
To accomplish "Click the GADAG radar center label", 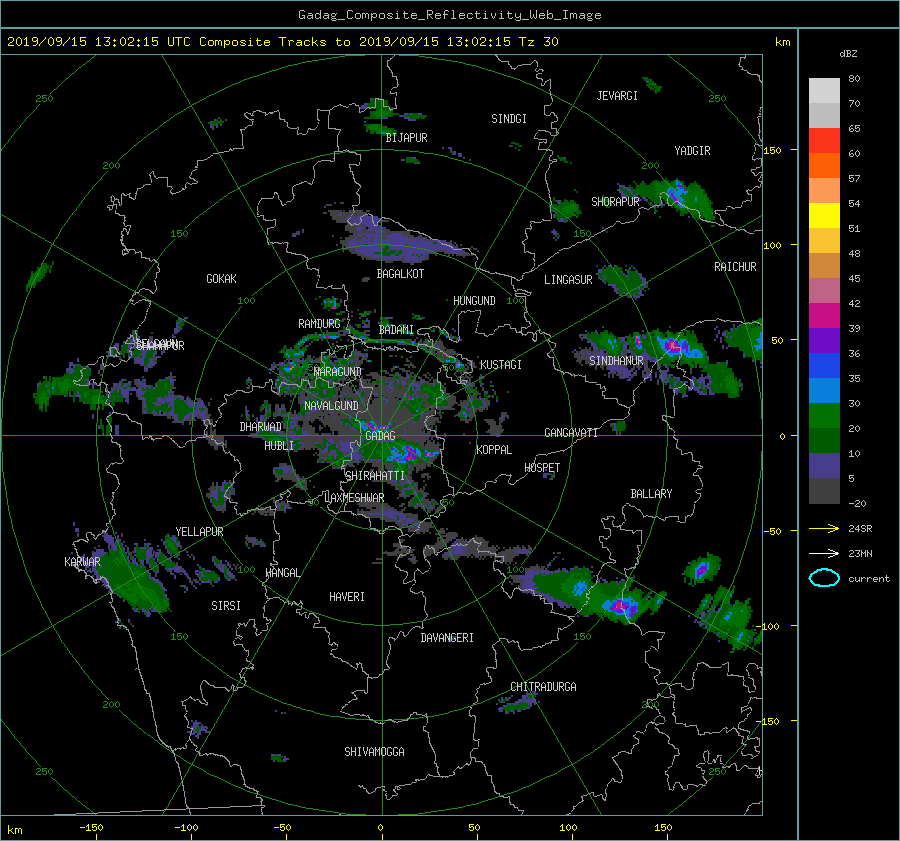I will (x=380, y=436).
